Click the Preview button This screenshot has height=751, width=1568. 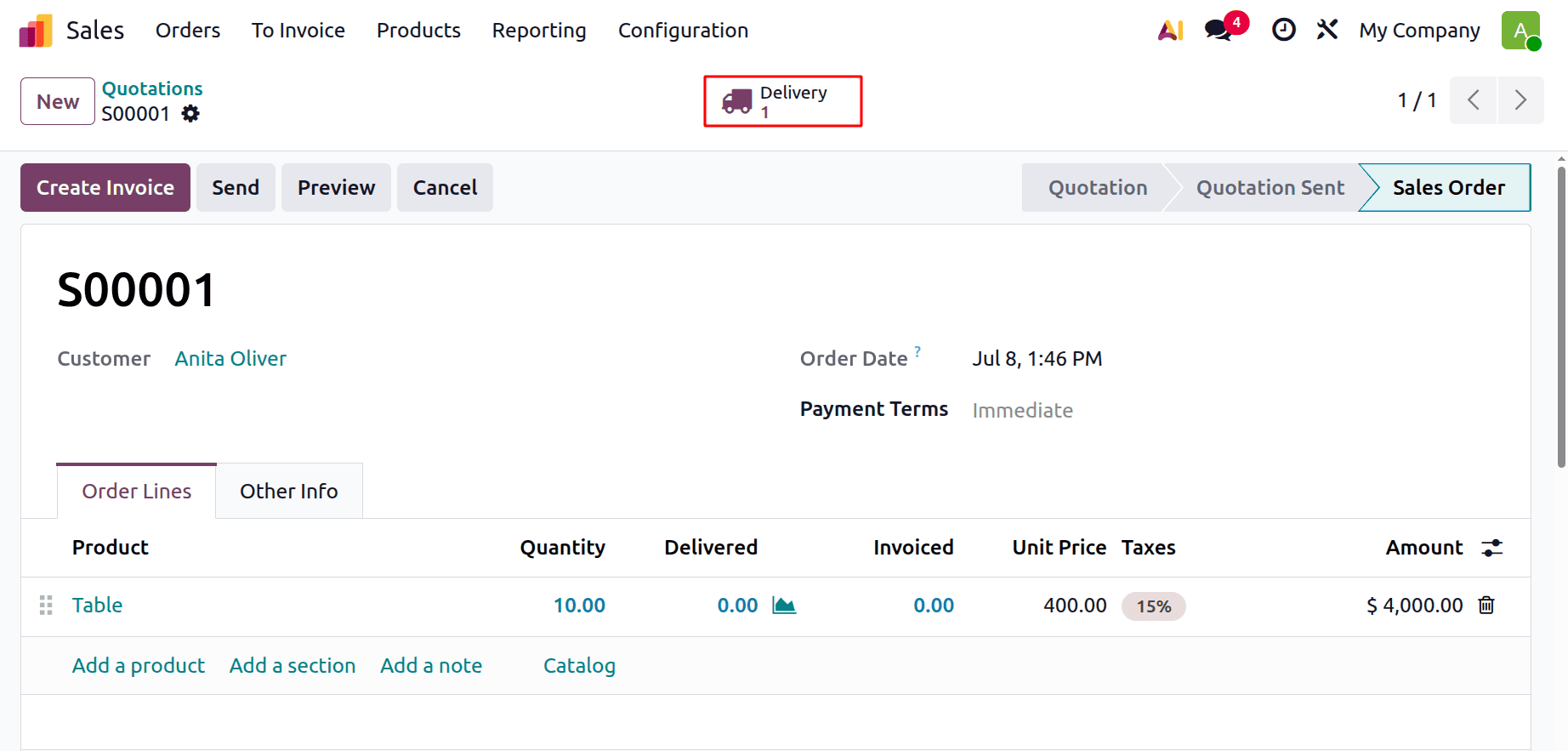[x=337, y=187]
